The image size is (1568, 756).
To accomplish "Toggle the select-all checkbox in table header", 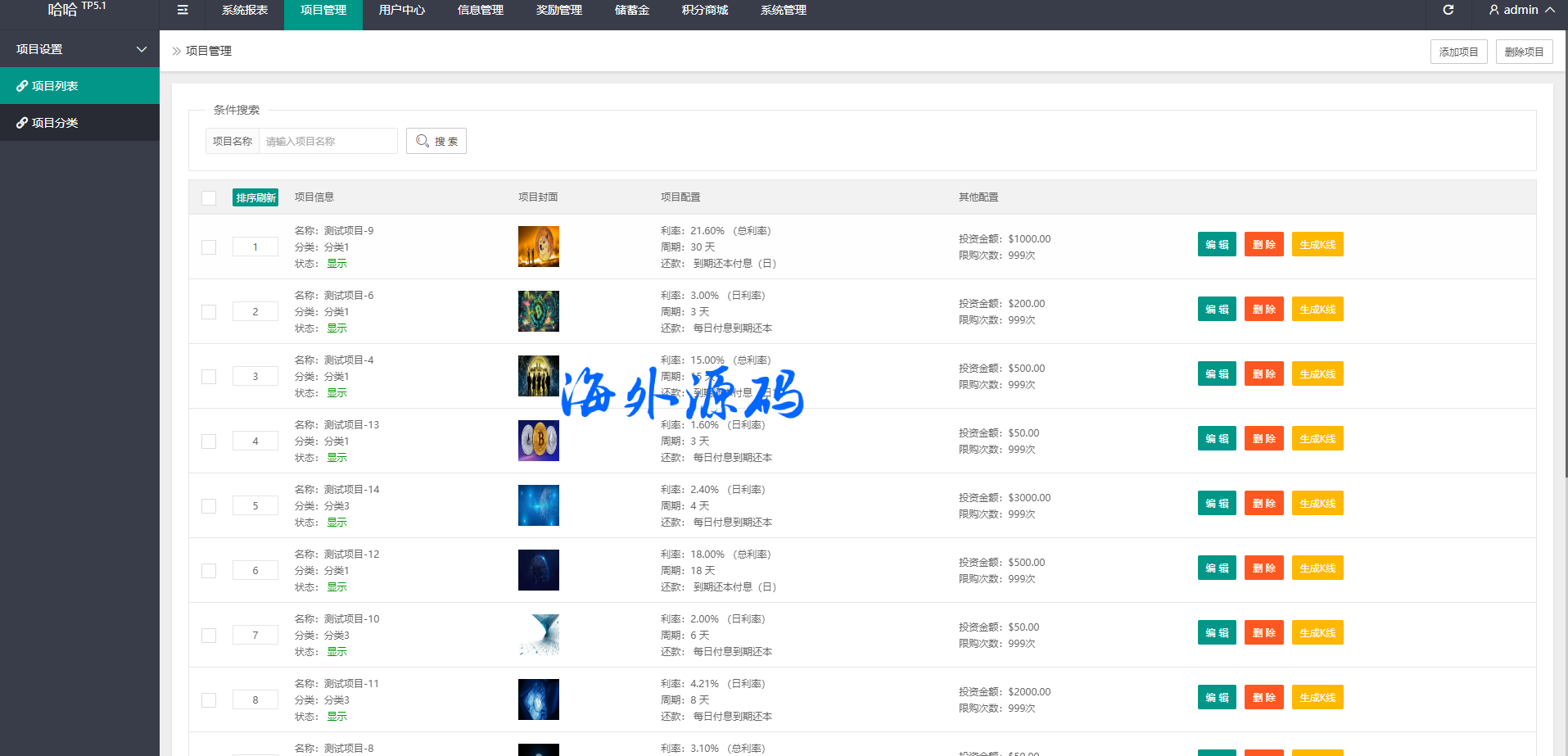I will pyautogui.click(x=209, y=198).
